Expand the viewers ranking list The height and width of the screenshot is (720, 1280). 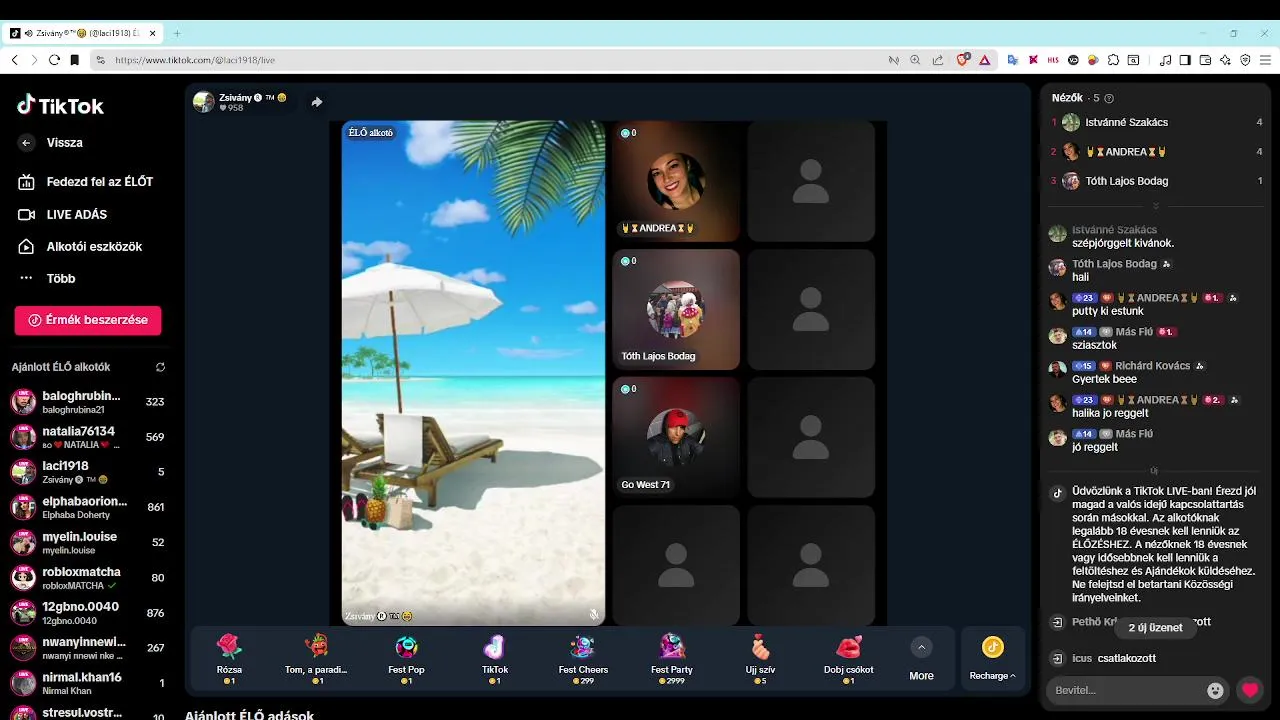[x=1156, y=206]
